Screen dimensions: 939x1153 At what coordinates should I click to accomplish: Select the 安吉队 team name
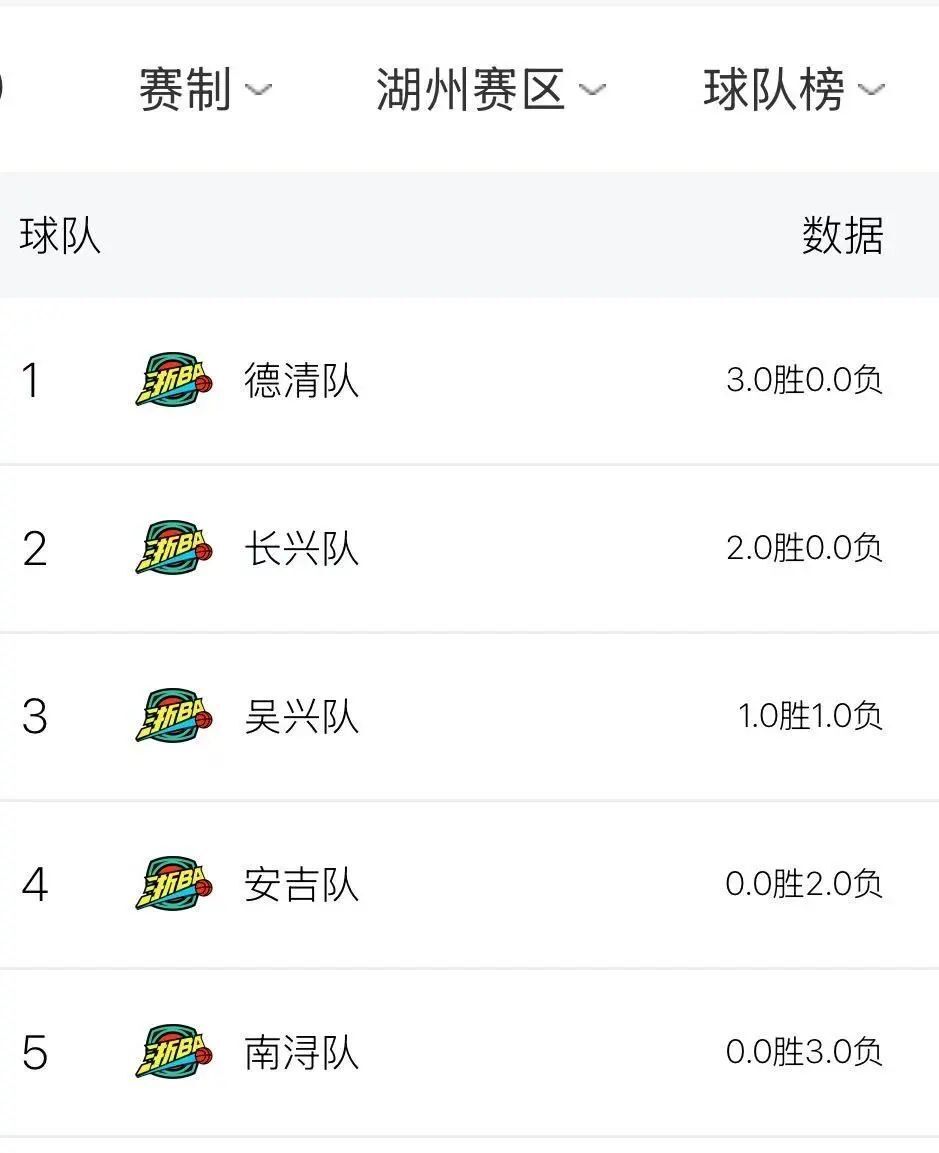pyautogui.click(x=301, y=884)
